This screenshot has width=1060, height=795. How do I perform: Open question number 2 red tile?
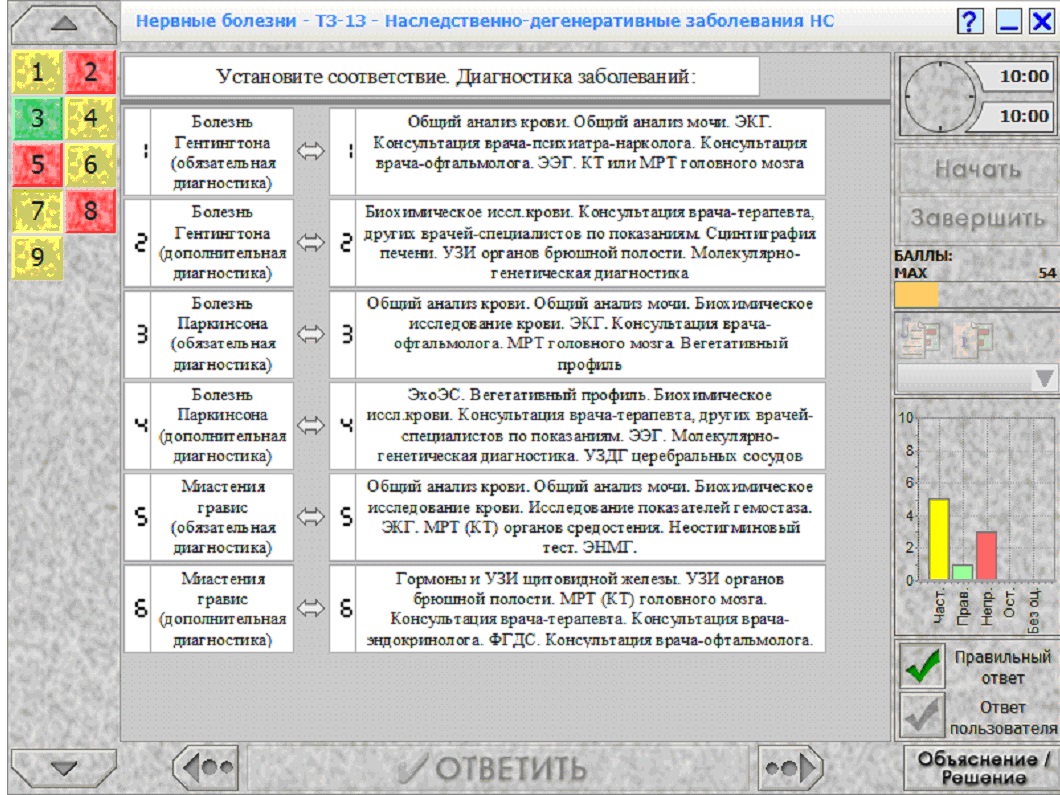[91, 72]
